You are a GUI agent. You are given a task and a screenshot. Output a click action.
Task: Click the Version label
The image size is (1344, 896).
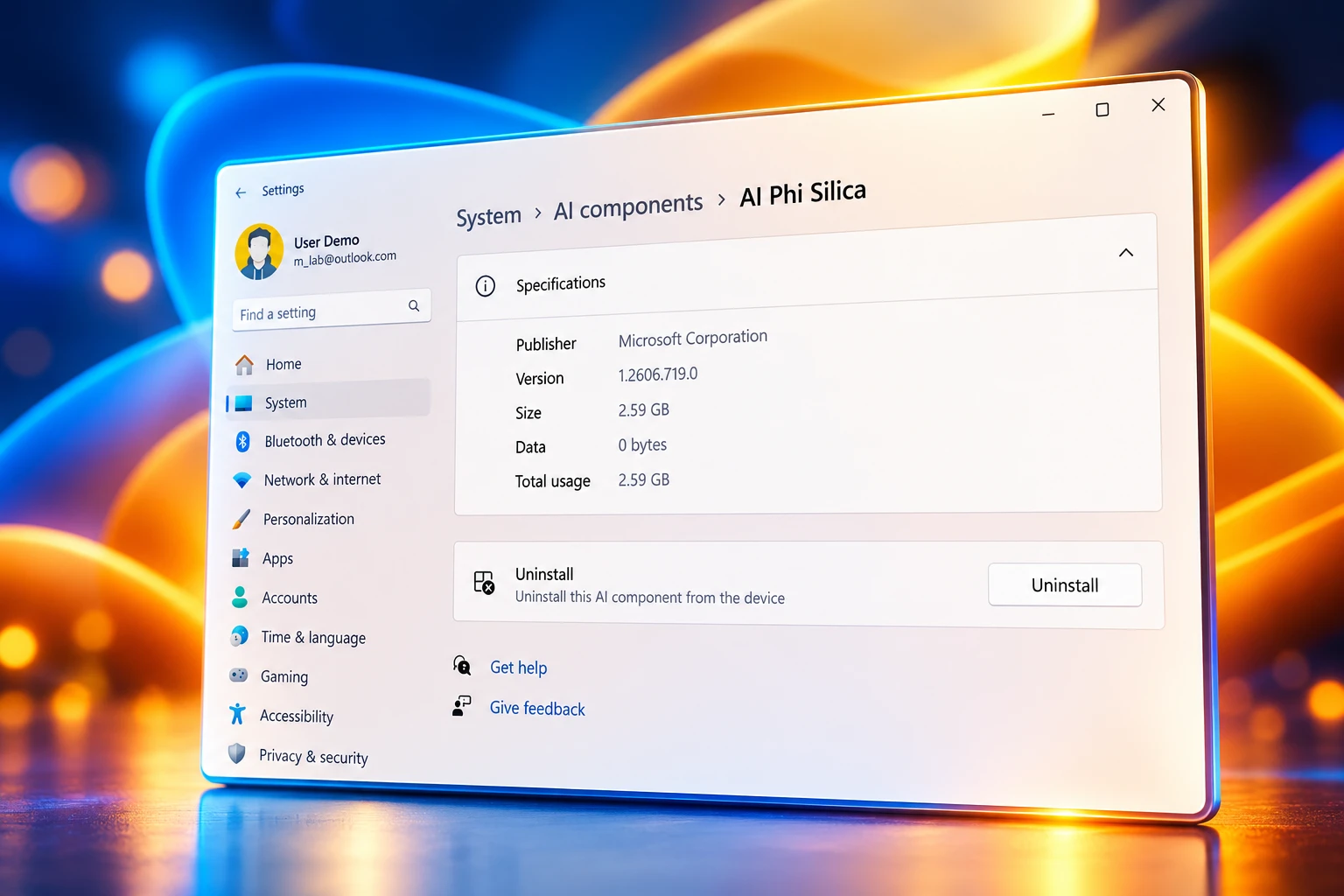540,378
